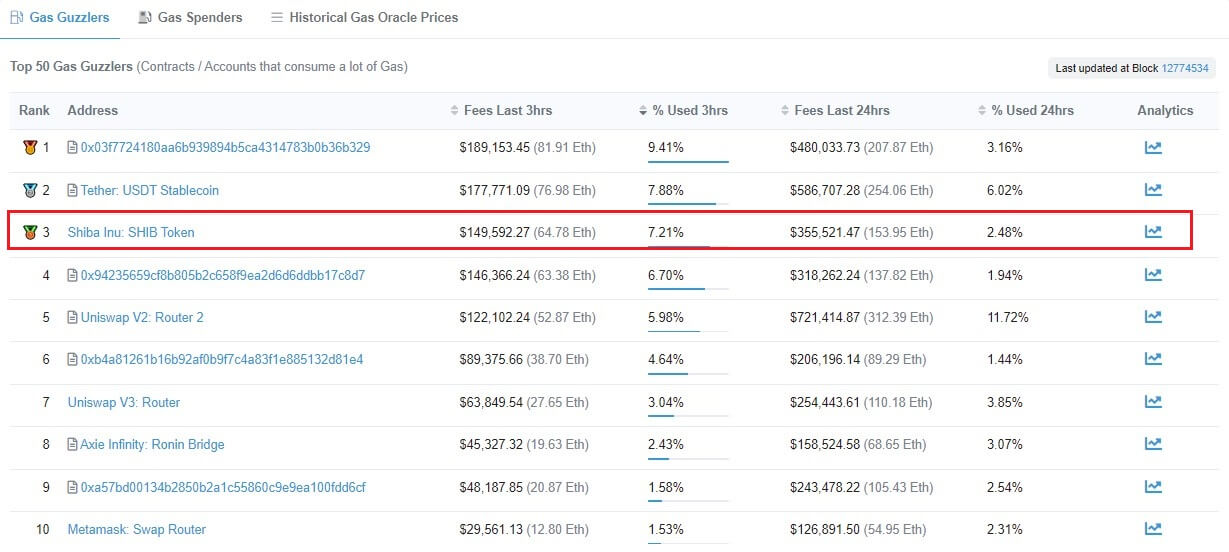The height and width of the screenshot is (552, 1229).
Task: Click the Analytics column header
Action: pos(1165,110)
